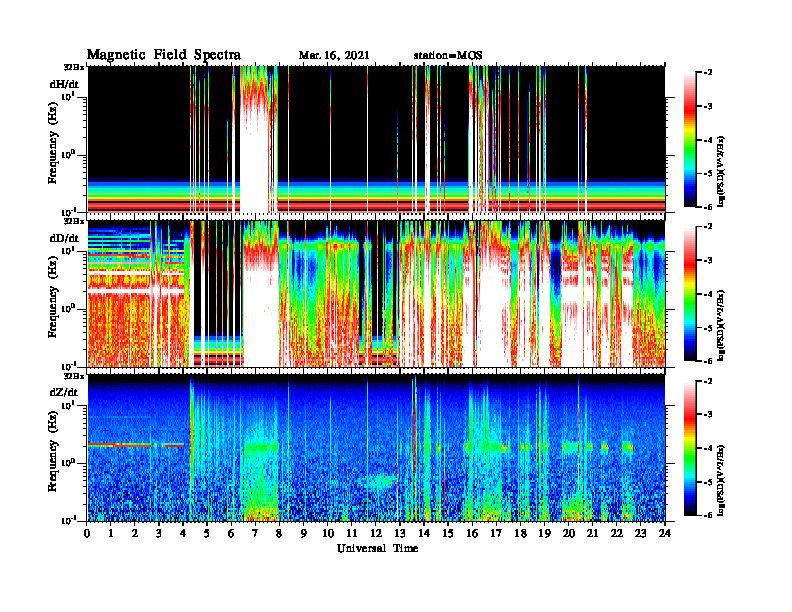Click the 'Magnetic Field Spectra' title
The height and width of the screenshot is (612, 792).
tap(164, 55)
